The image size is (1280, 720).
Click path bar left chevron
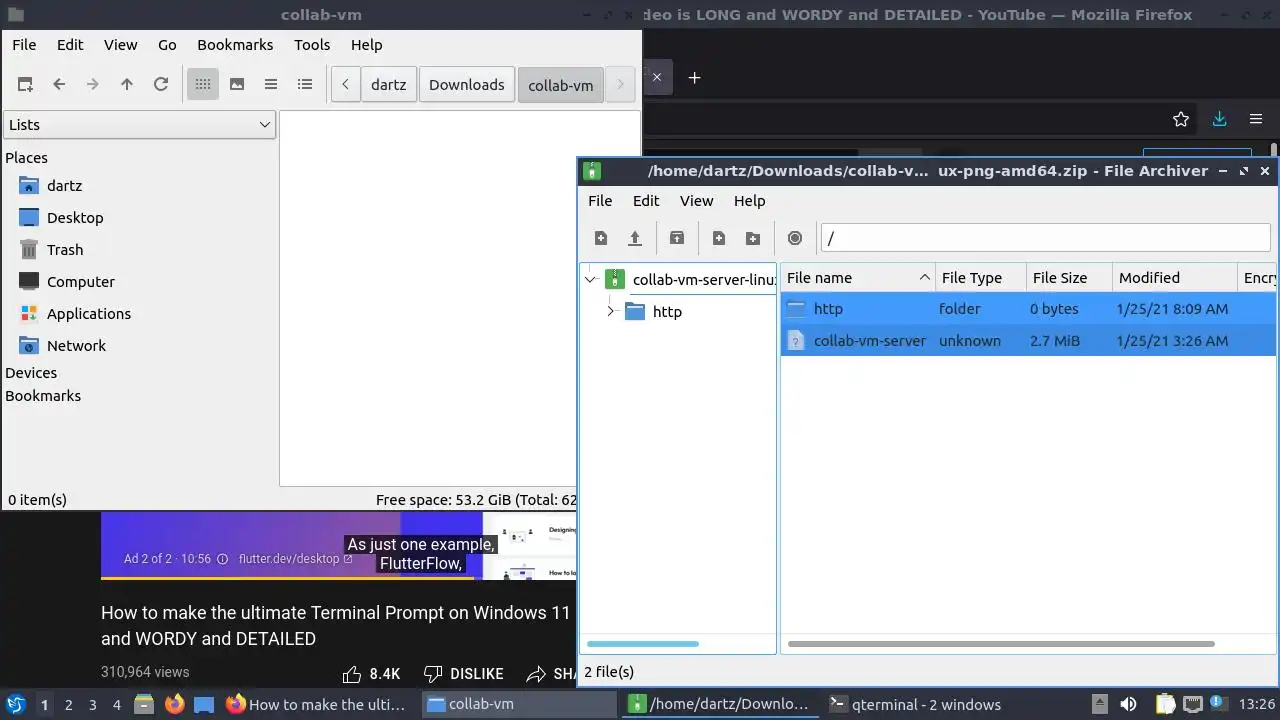(x=345, y=85)
